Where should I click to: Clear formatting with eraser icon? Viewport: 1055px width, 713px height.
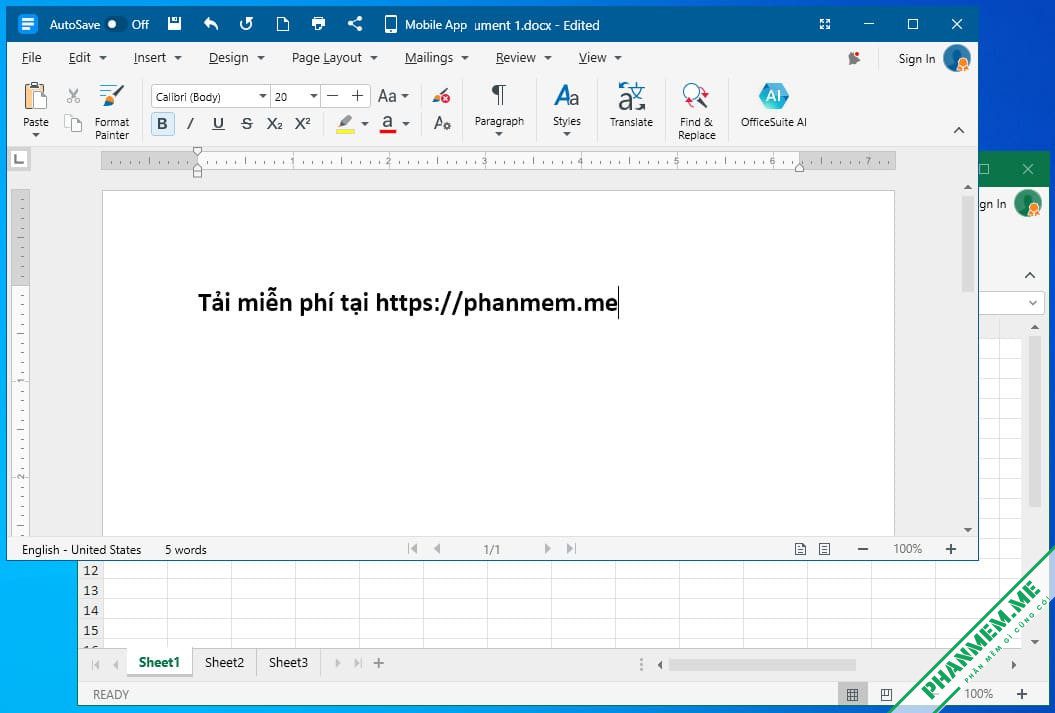441,96
